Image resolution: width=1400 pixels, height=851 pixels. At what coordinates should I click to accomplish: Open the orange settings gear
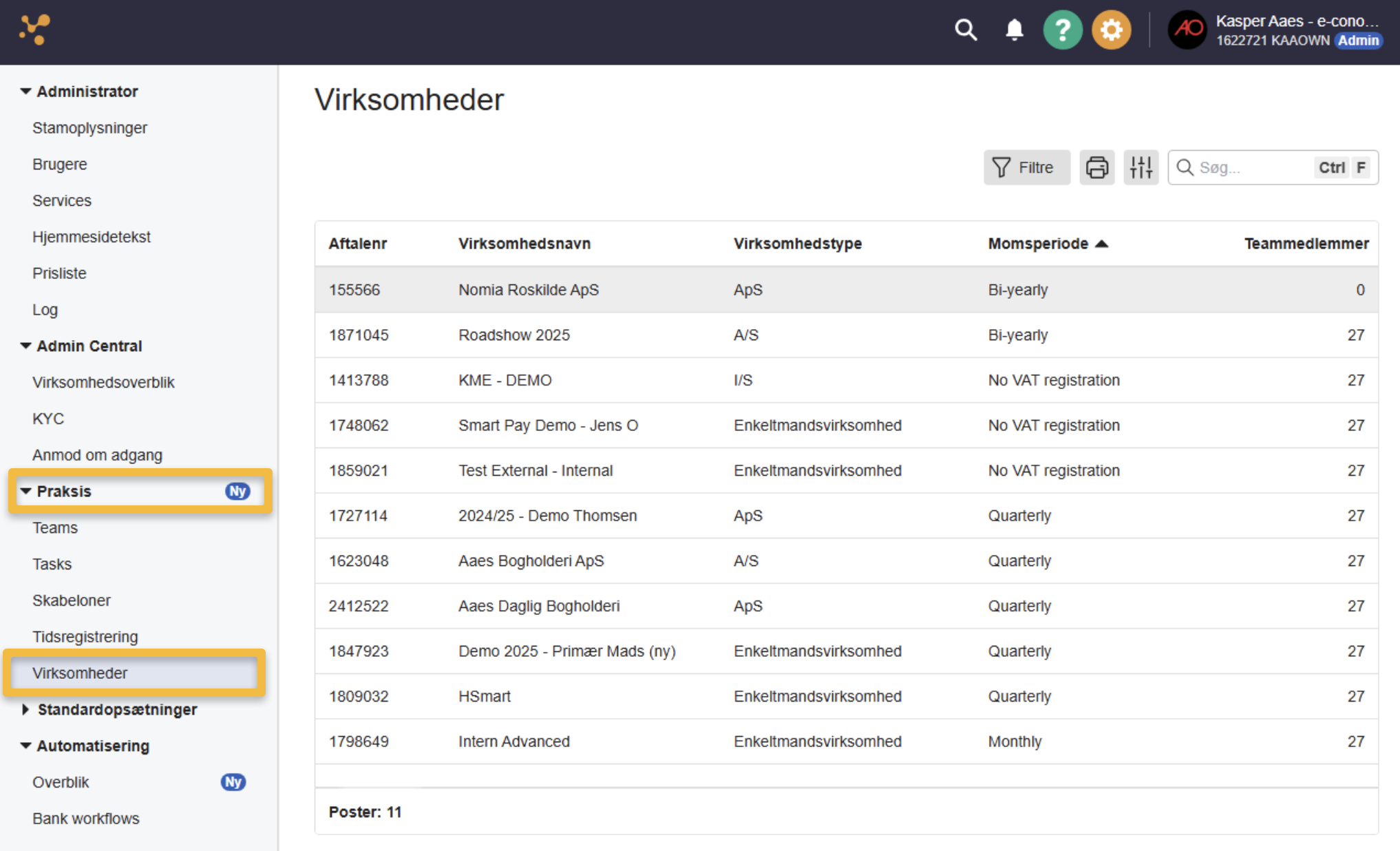[1112, 30]
